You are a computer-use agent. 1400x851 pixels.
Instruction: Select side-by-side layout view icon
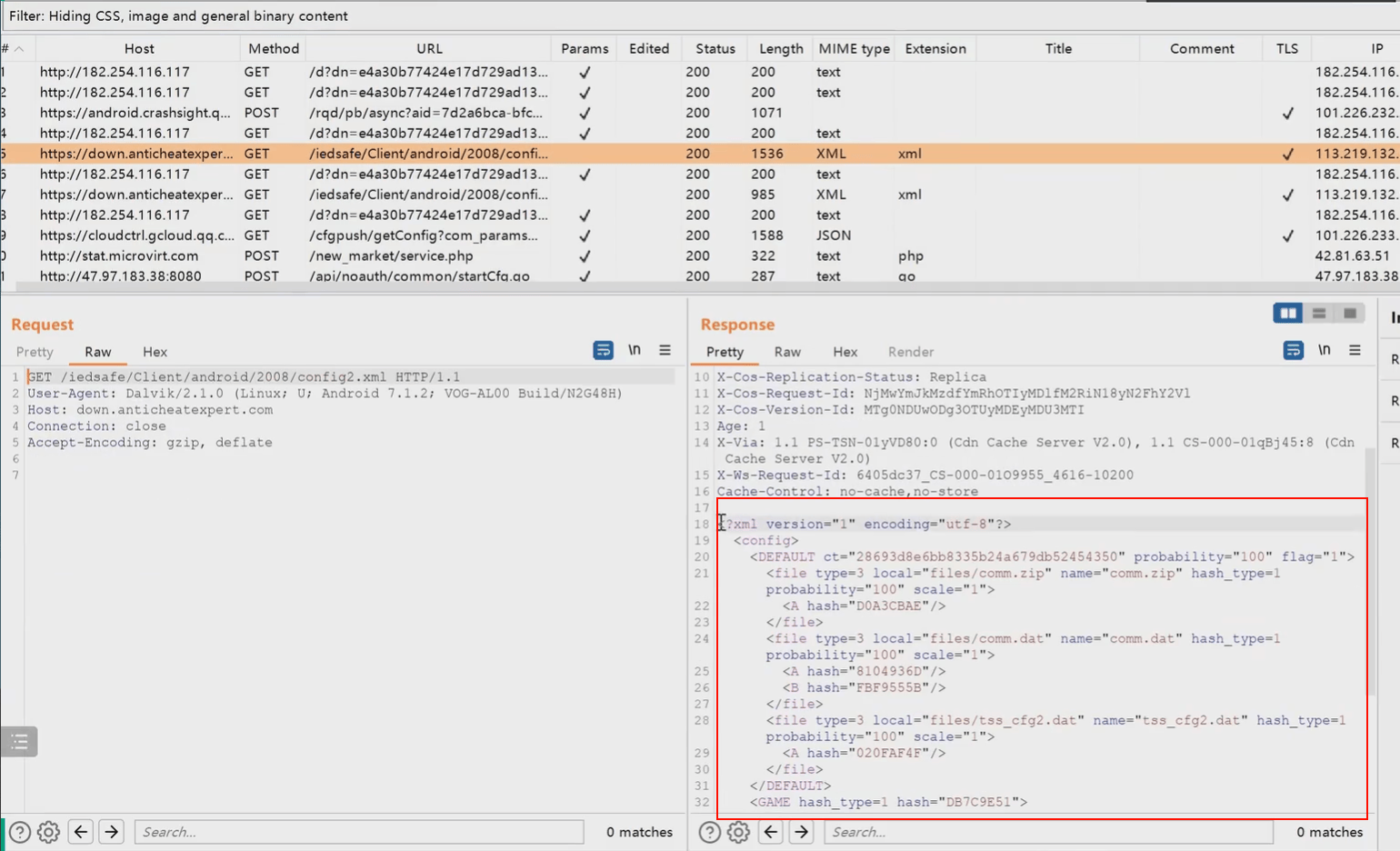tap(1288, 313)
